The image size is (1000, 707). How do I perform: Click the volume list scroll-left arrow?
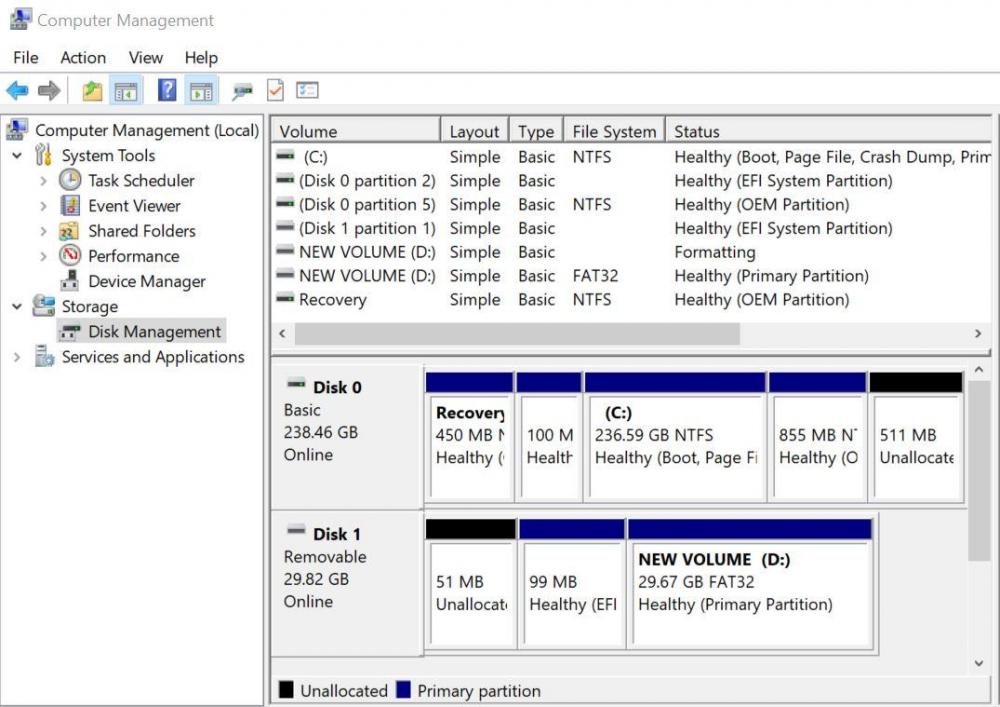(283, 333)
